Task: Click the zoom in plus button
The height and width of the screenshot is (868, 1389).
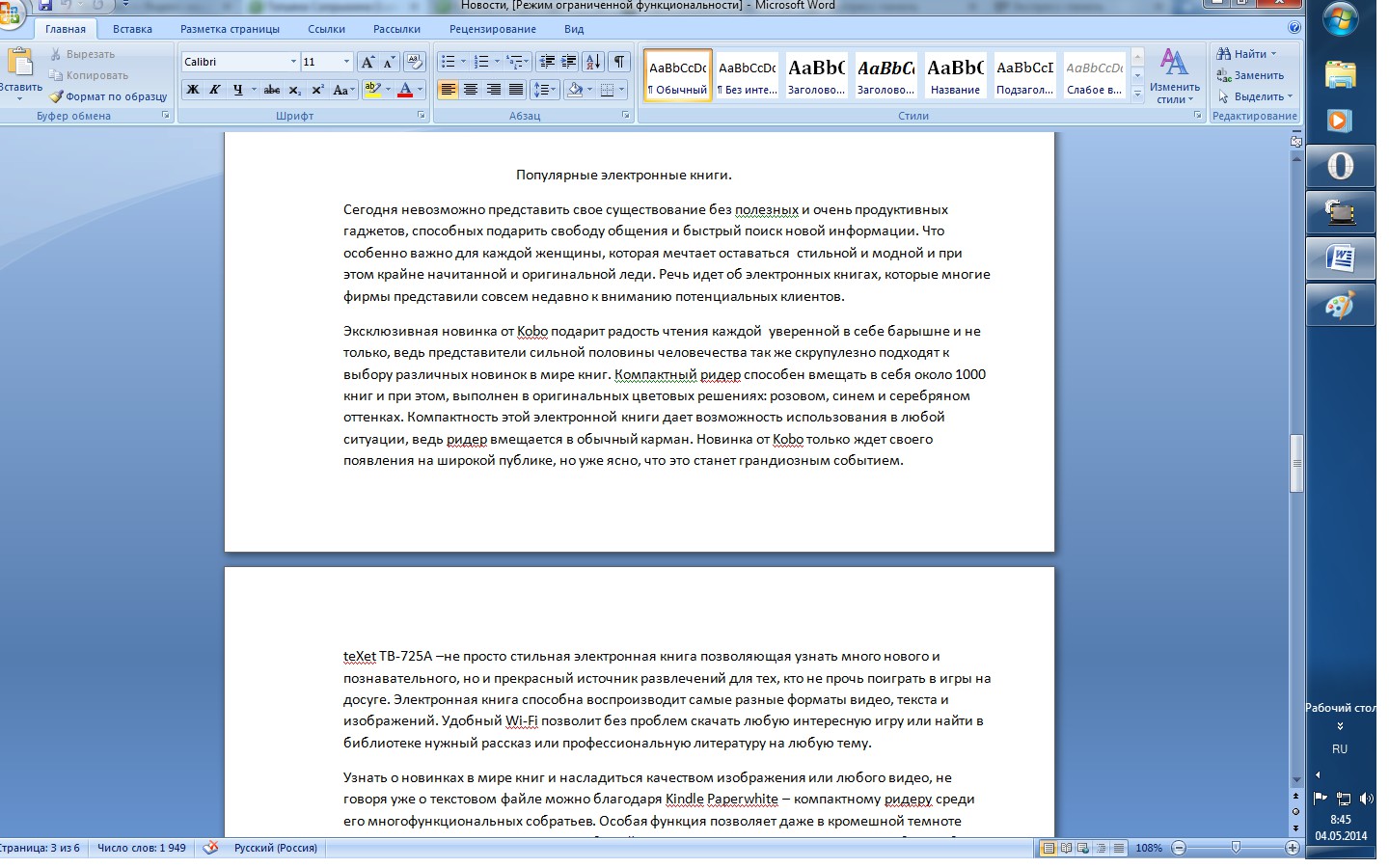Action: tap(1293, 848)
